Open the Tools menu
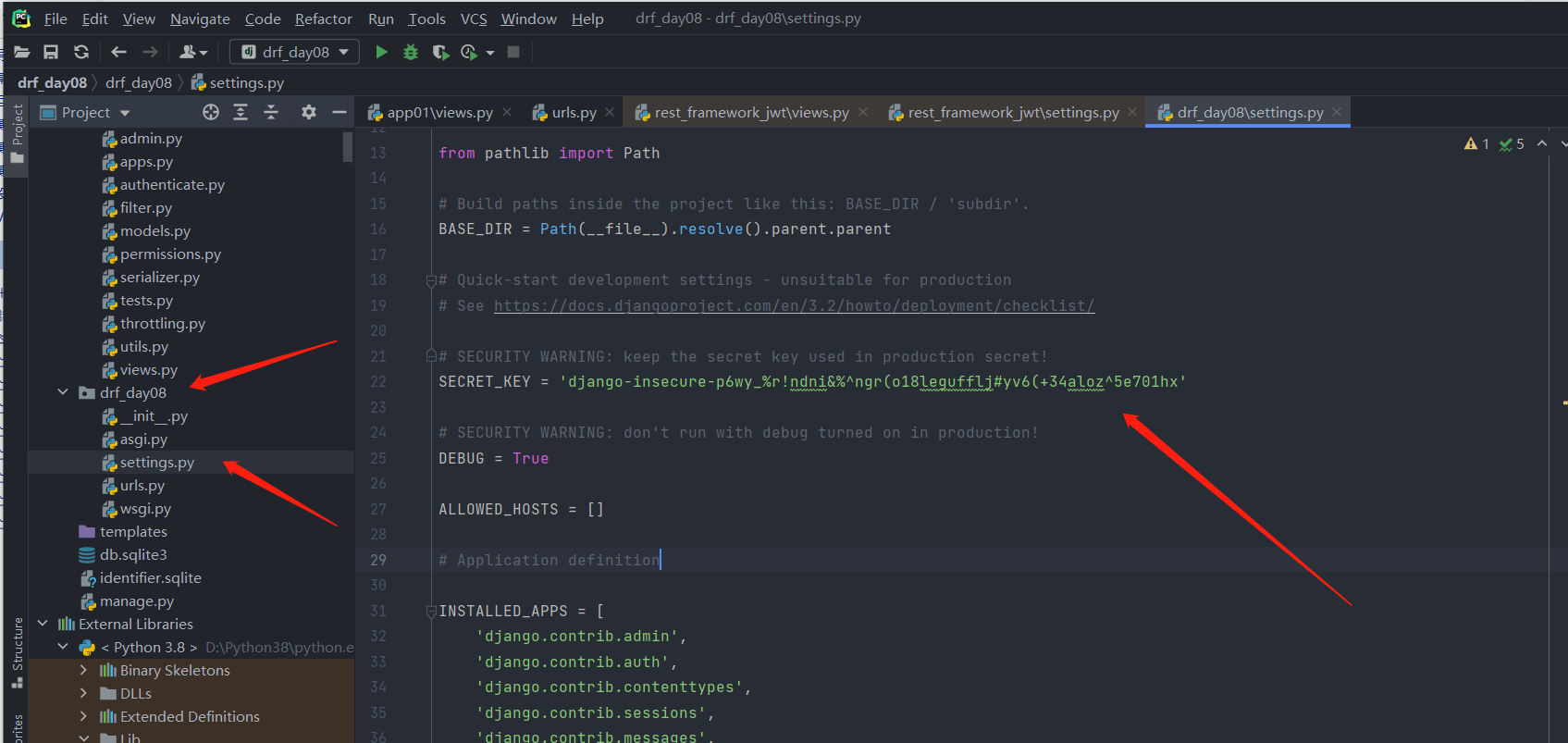 [427, 19]
